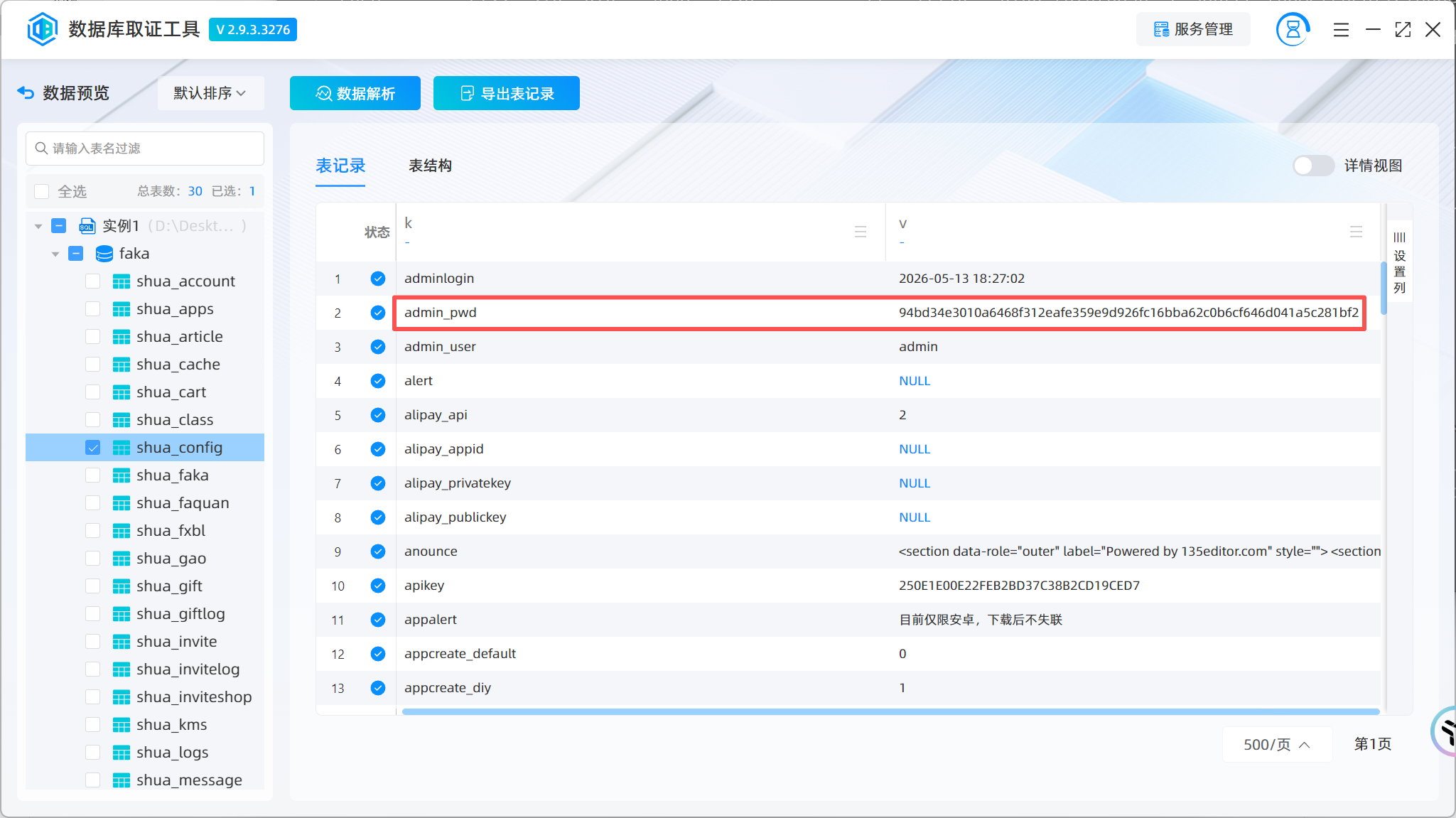Click the appalert value 目前仅限安卓
The width and height of the screenshot is (1456, 818).
[x=981, y=620]
